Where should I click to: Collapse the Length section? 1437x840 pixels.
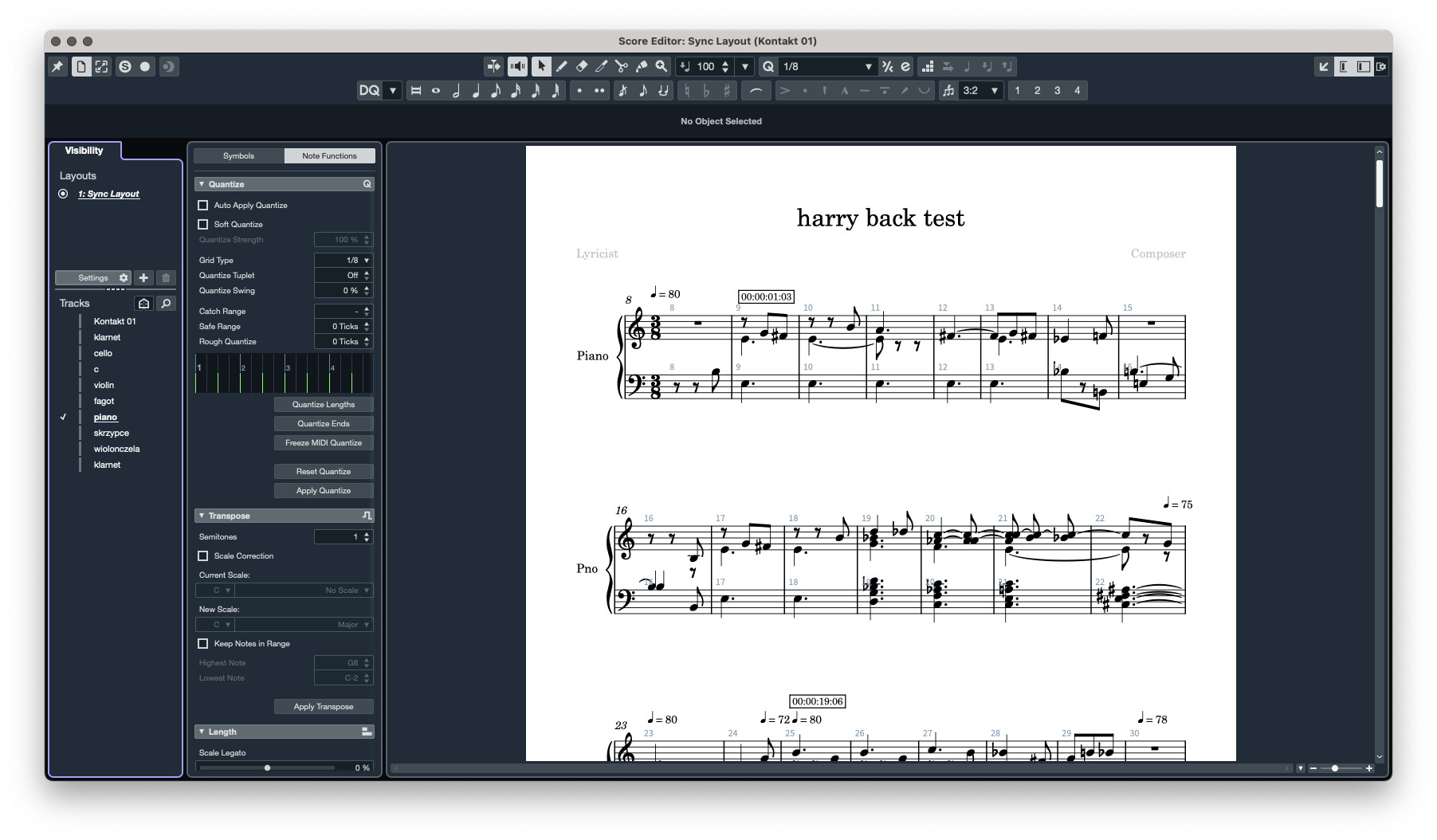202,732
